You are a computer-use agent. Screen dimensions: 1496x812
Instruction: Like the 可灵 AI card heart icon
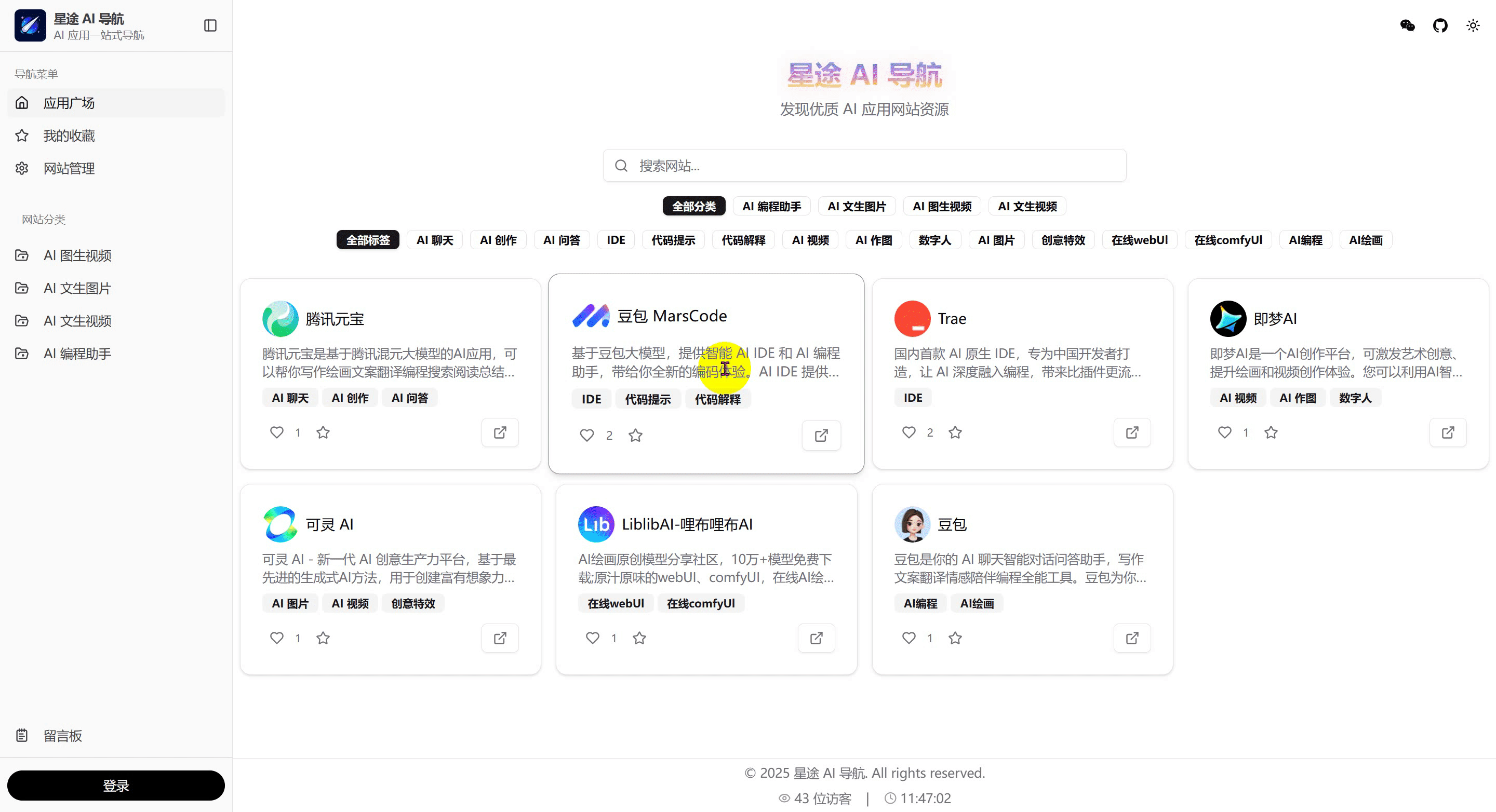coord(277,638)
